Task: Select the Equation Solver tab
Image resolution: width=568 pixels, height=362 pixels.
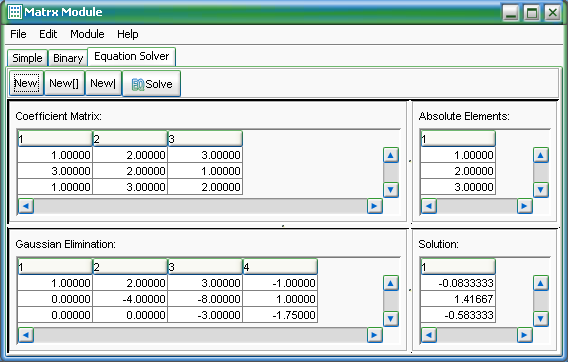Action: pos(131,56)
